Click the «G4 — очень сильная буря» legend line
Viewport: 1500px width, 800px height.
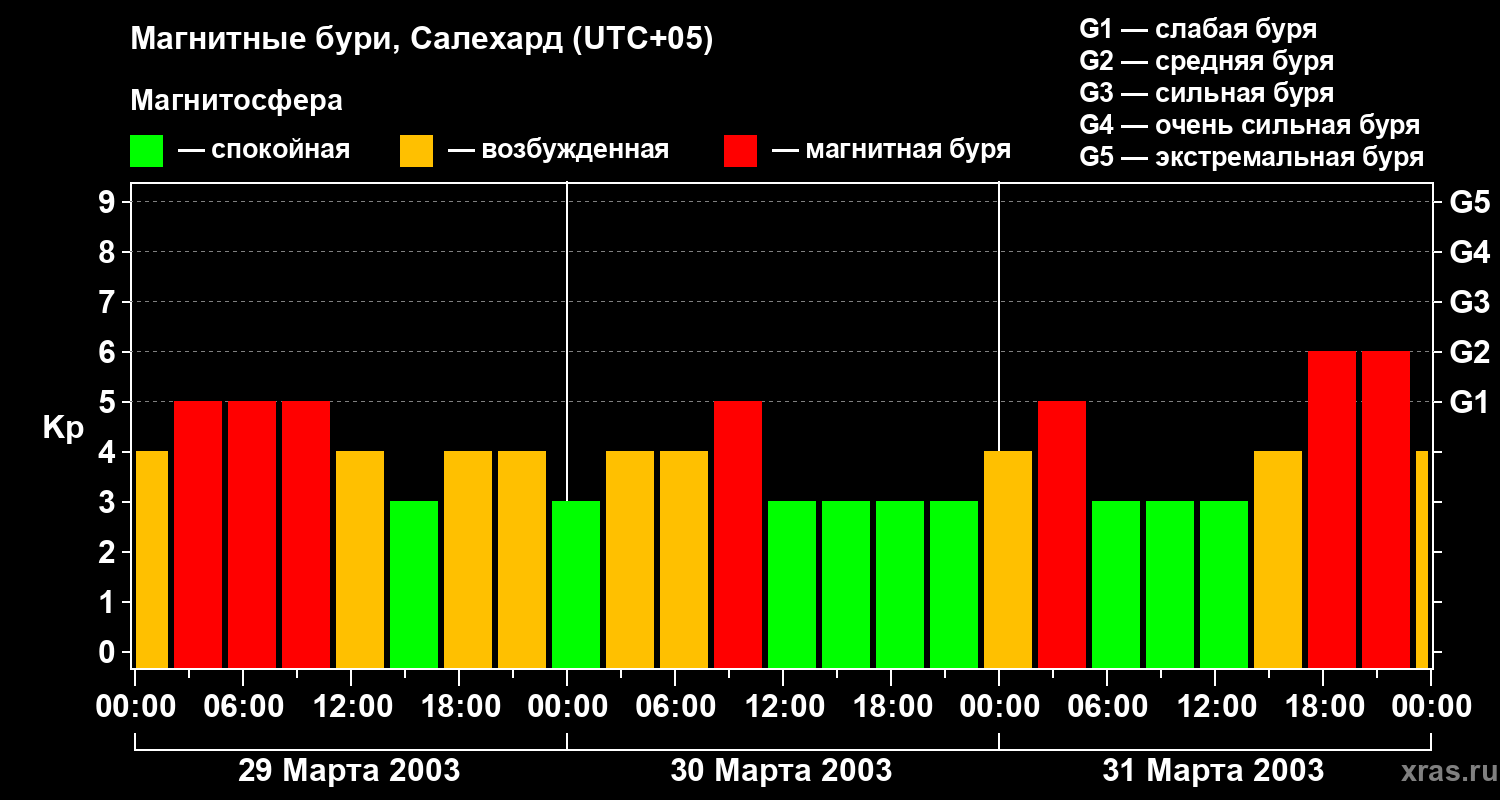point(1250,125)
